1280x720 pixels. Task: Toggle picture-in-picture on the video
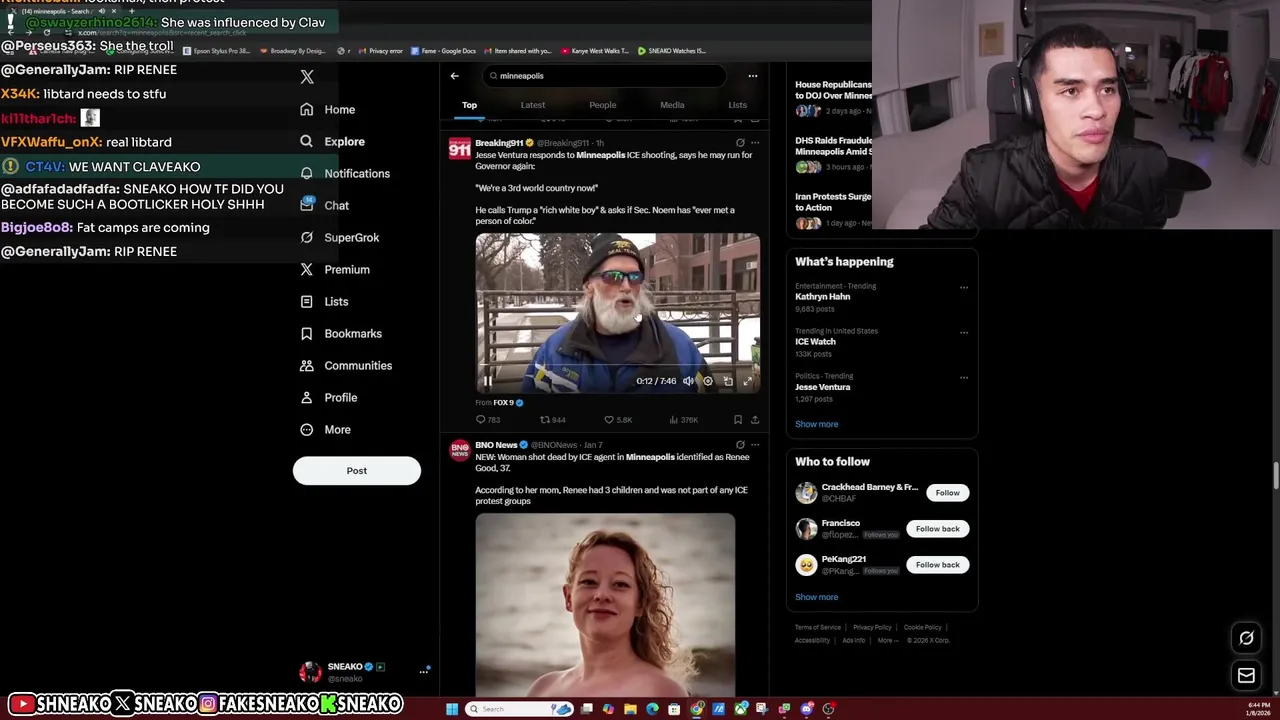coord(728,381)
